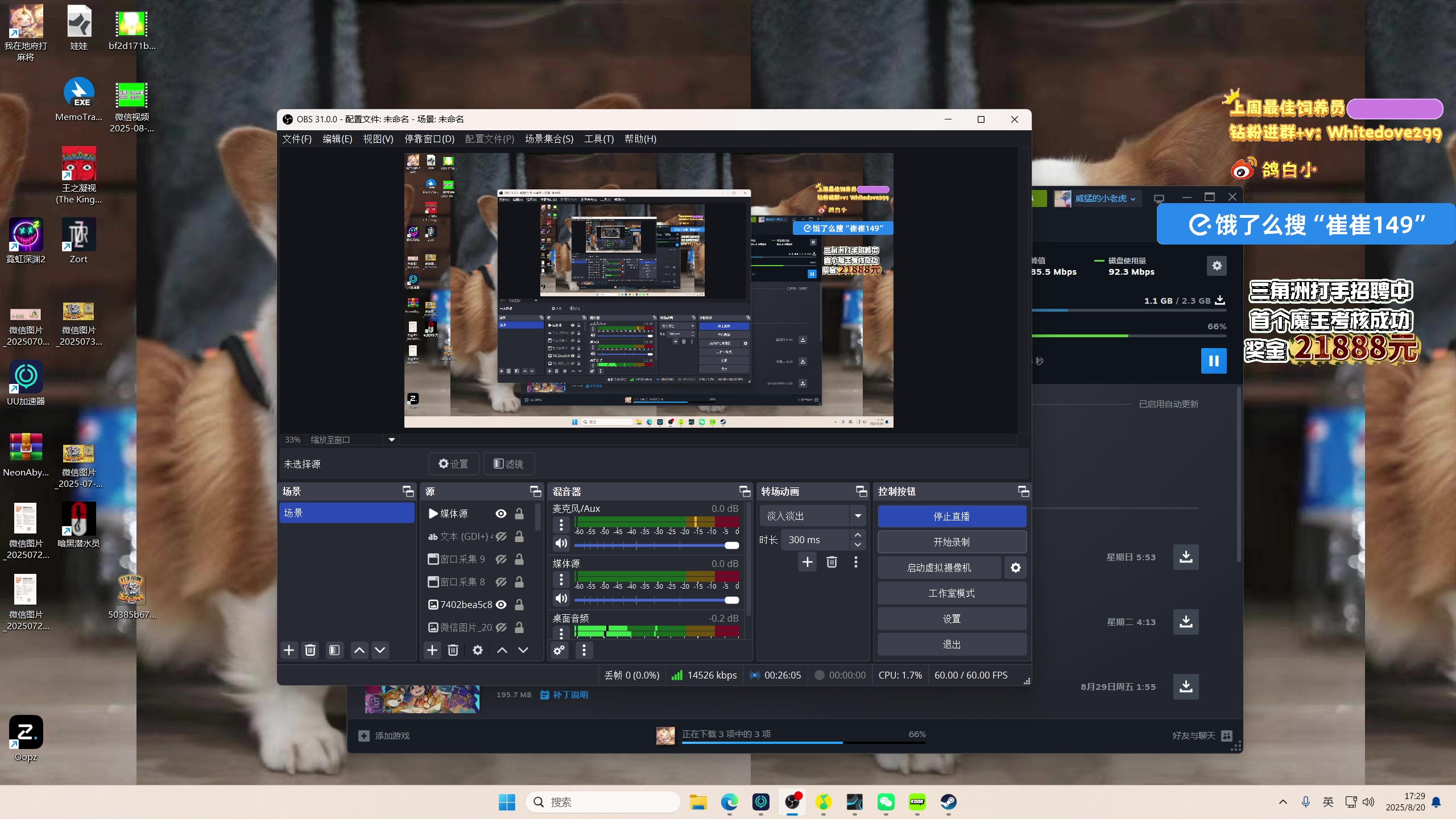Show the 文本 (GDI+) source
The image size is (1456, 819).
coord(501,536)
